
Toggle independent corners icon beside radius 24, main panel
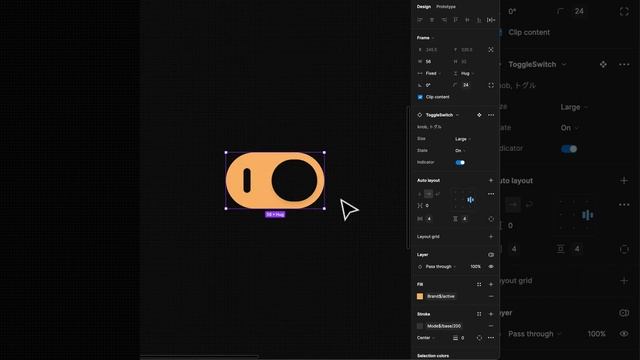click(491, 85)
